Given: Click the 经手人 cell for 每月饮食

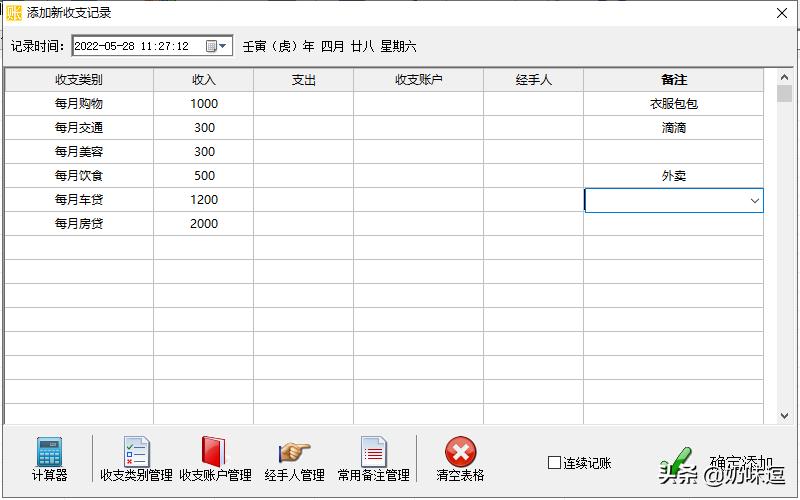Looking at the screenshot, I should click(x=533, y=176).
